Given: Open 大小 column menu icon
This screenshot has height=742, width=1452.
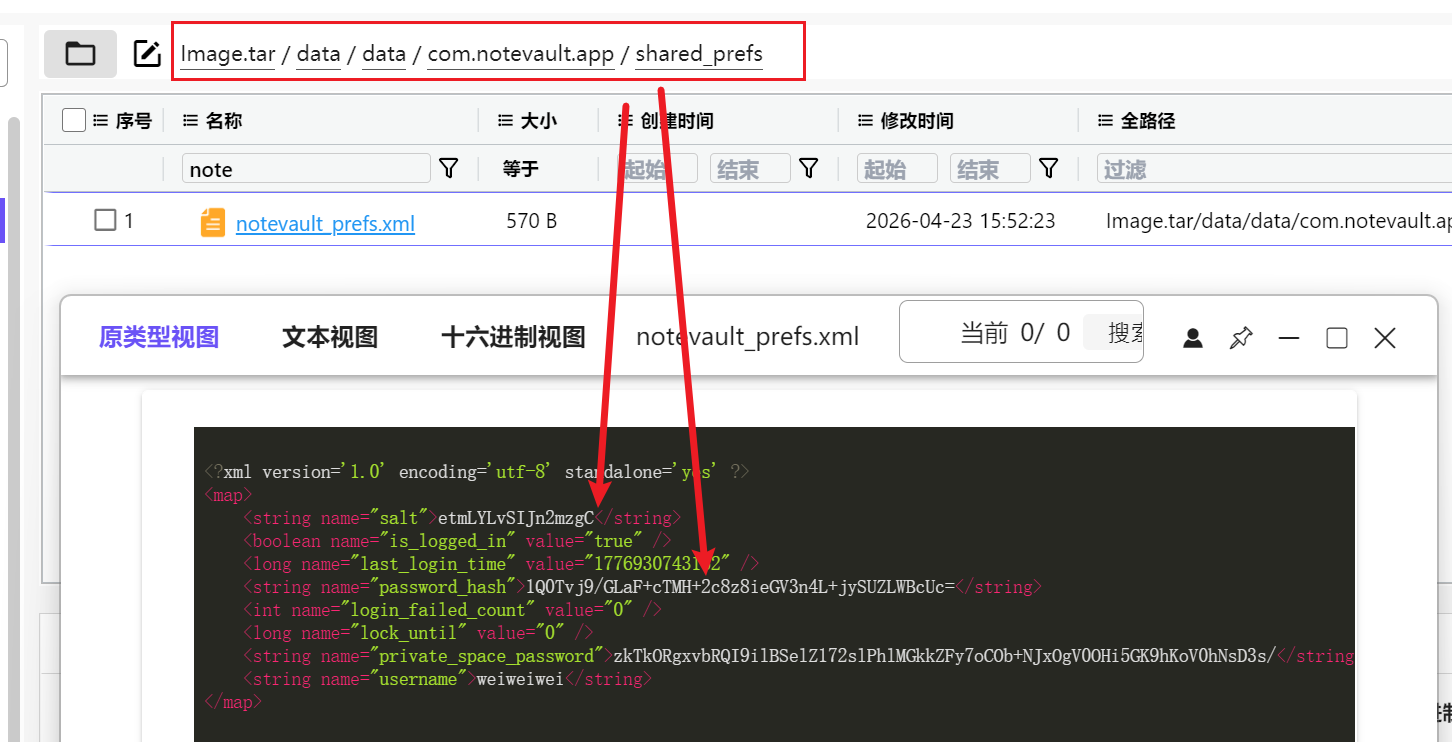Looking at the screenshot, I should tap(506, 121).
